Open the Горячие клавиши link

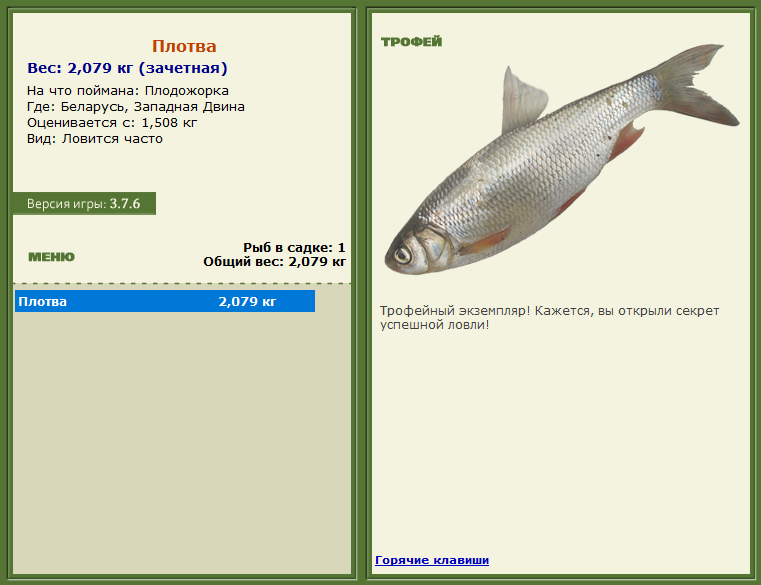432,560
